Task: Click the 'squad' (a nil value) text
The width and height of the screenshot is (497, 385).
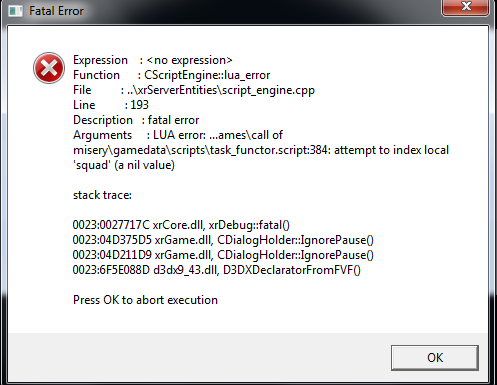Action: point(124,165)
